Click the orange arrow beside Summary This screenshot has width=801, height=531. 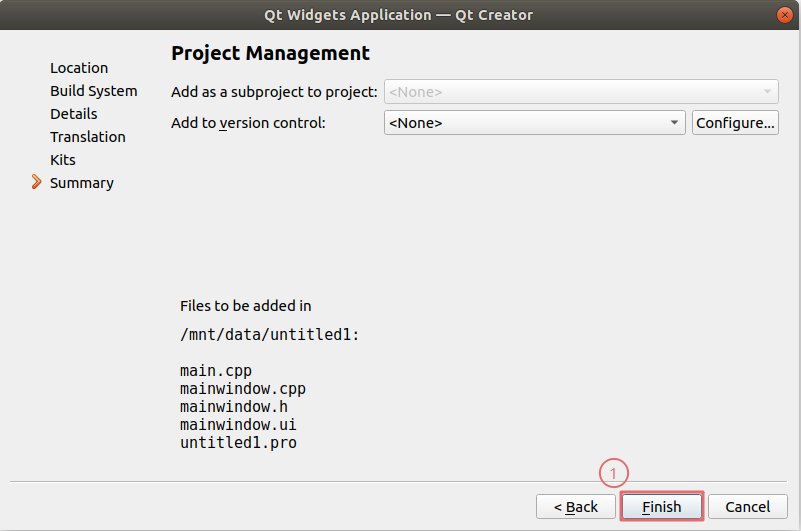point(37,182)
